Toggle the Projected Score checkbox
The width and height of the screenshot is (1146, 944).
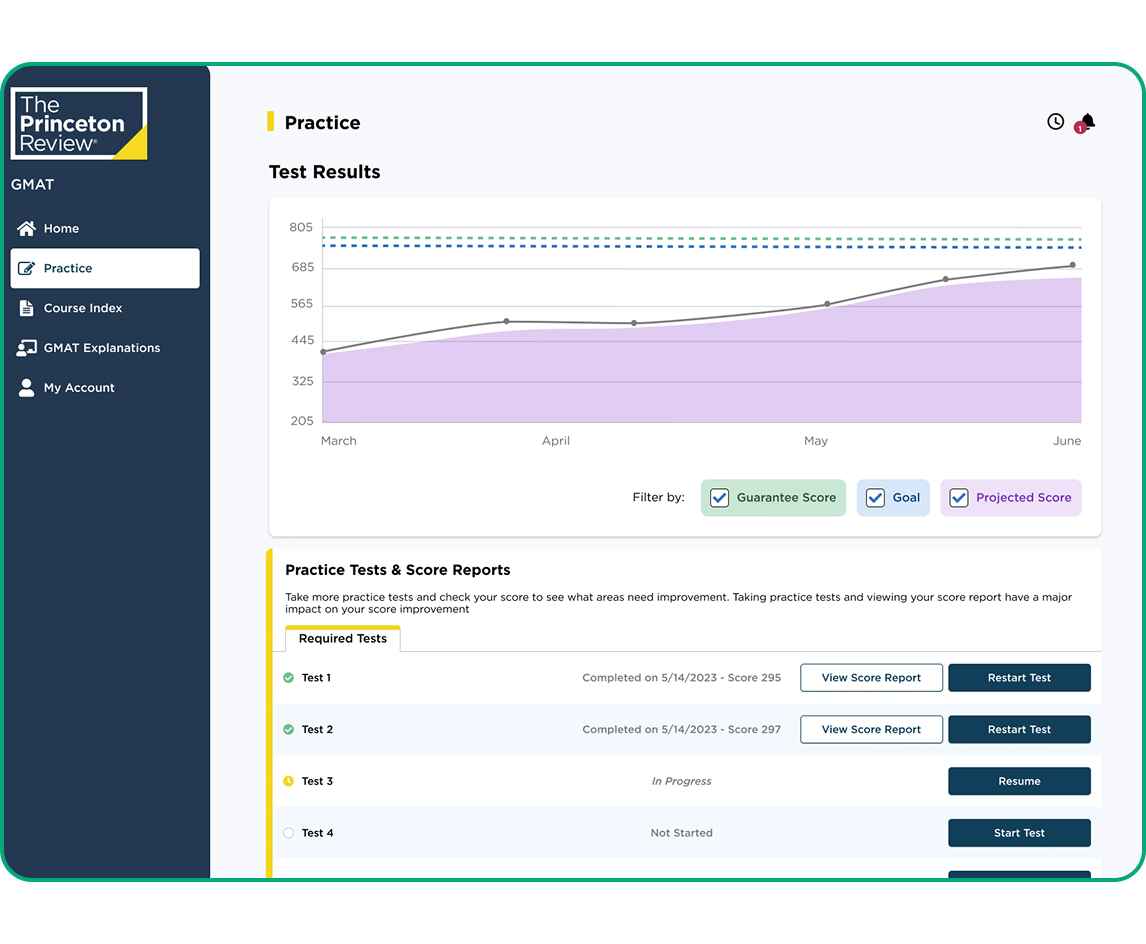(958, 498)
